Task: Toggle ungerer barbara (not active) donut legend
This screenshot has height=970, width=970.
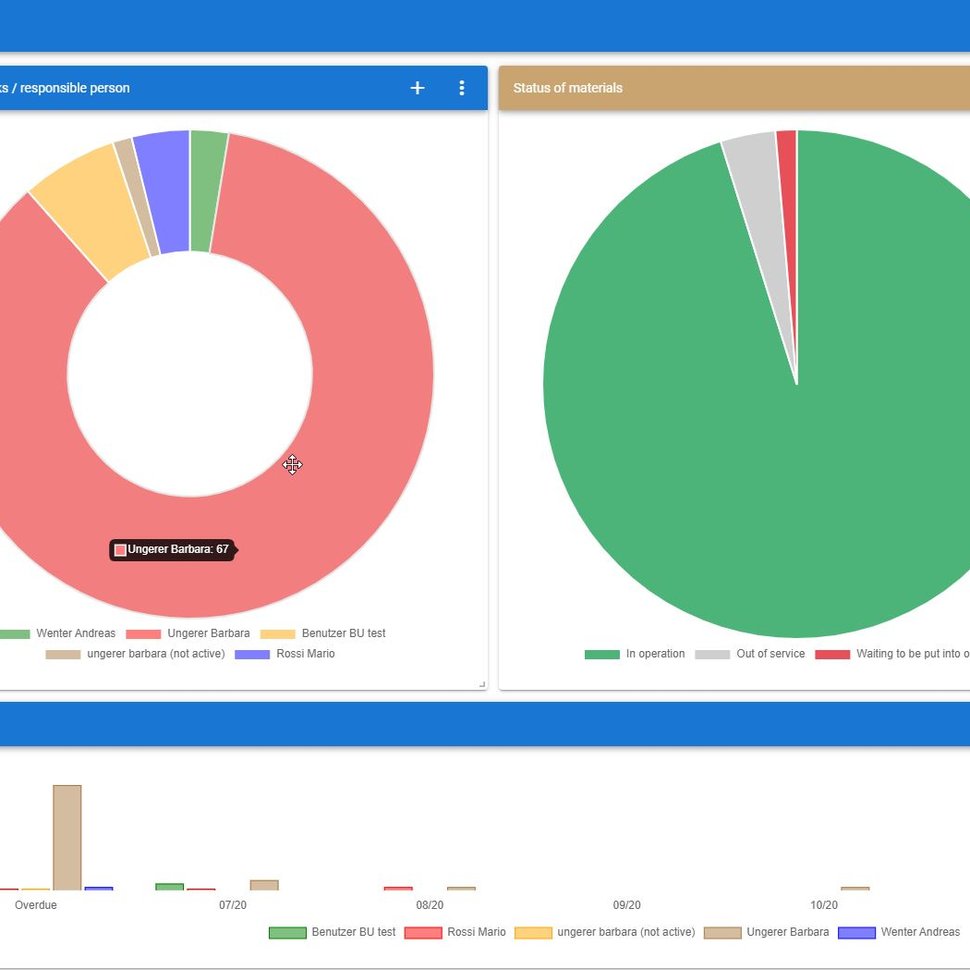Action: [x=135, y=654]
